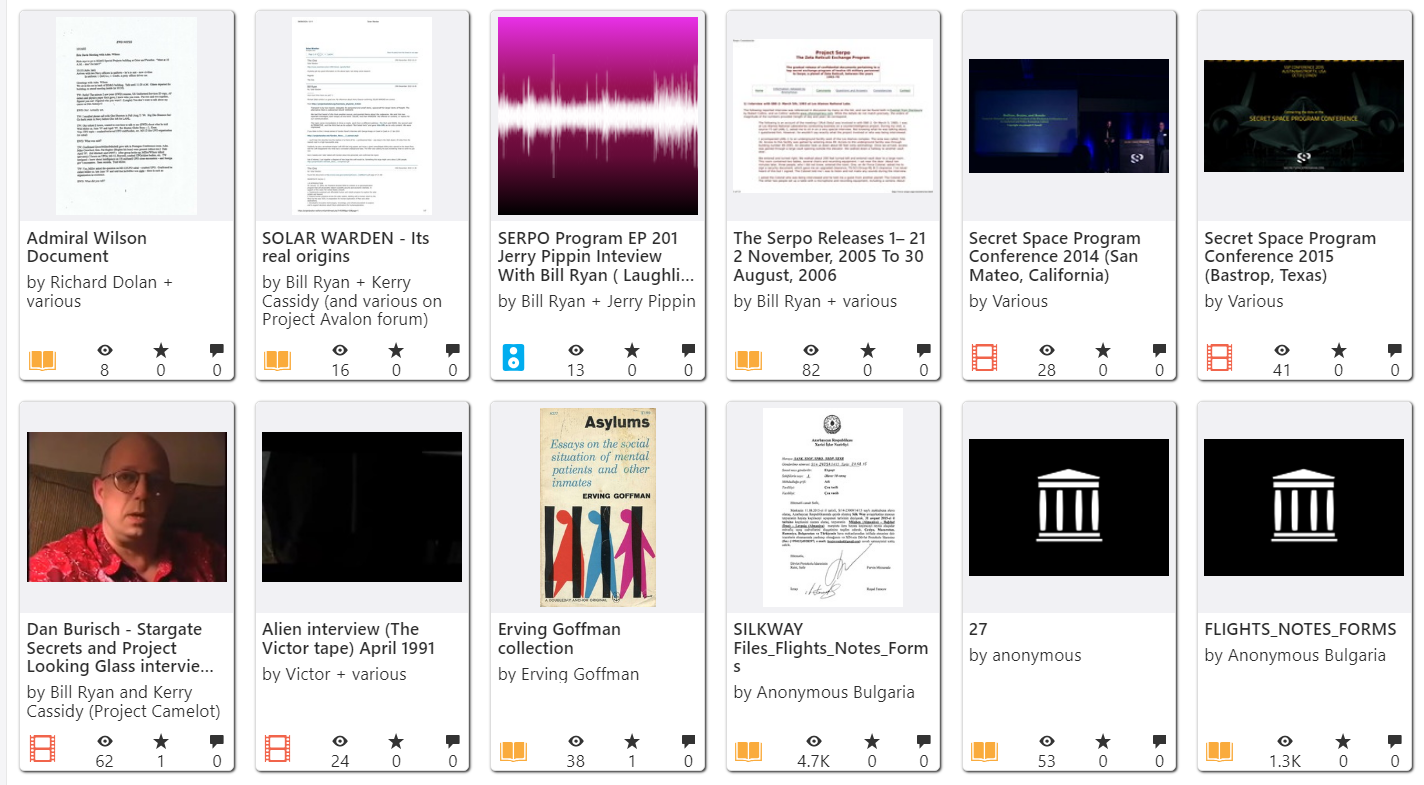Click the star on Secret Space Program Conference 2015 card
This screenshot has width=1424, height=785.
pyautogui.click(x=1338, y=350)
